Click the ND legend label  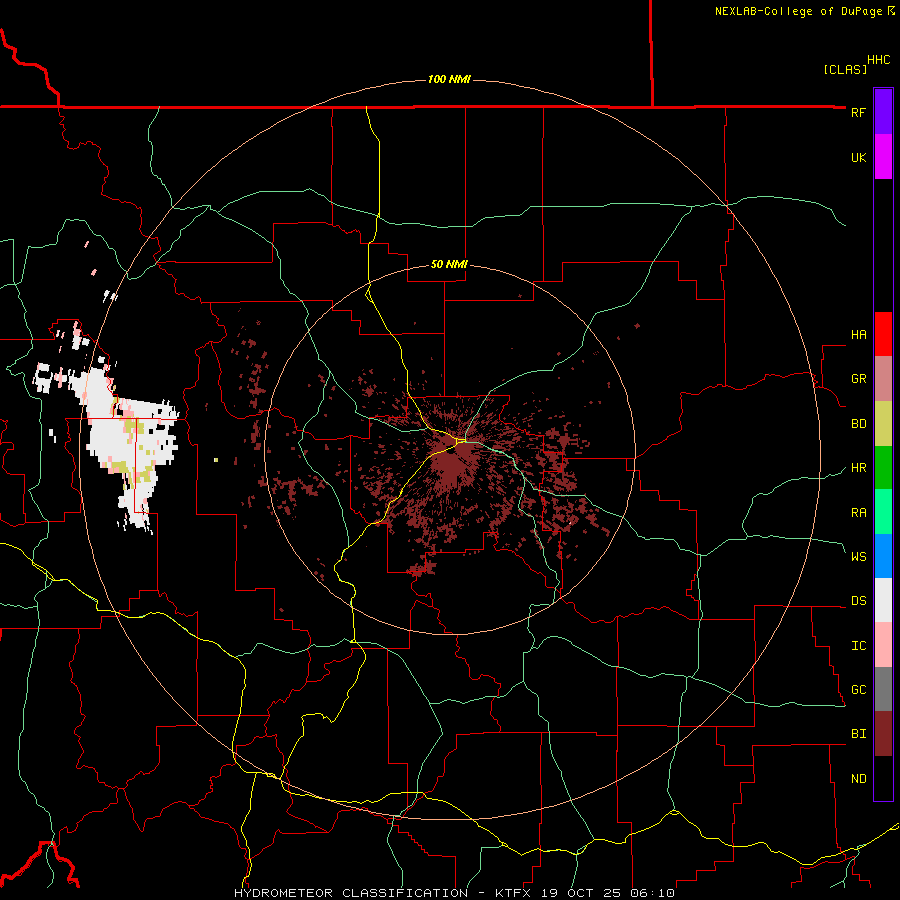point(858,779)
